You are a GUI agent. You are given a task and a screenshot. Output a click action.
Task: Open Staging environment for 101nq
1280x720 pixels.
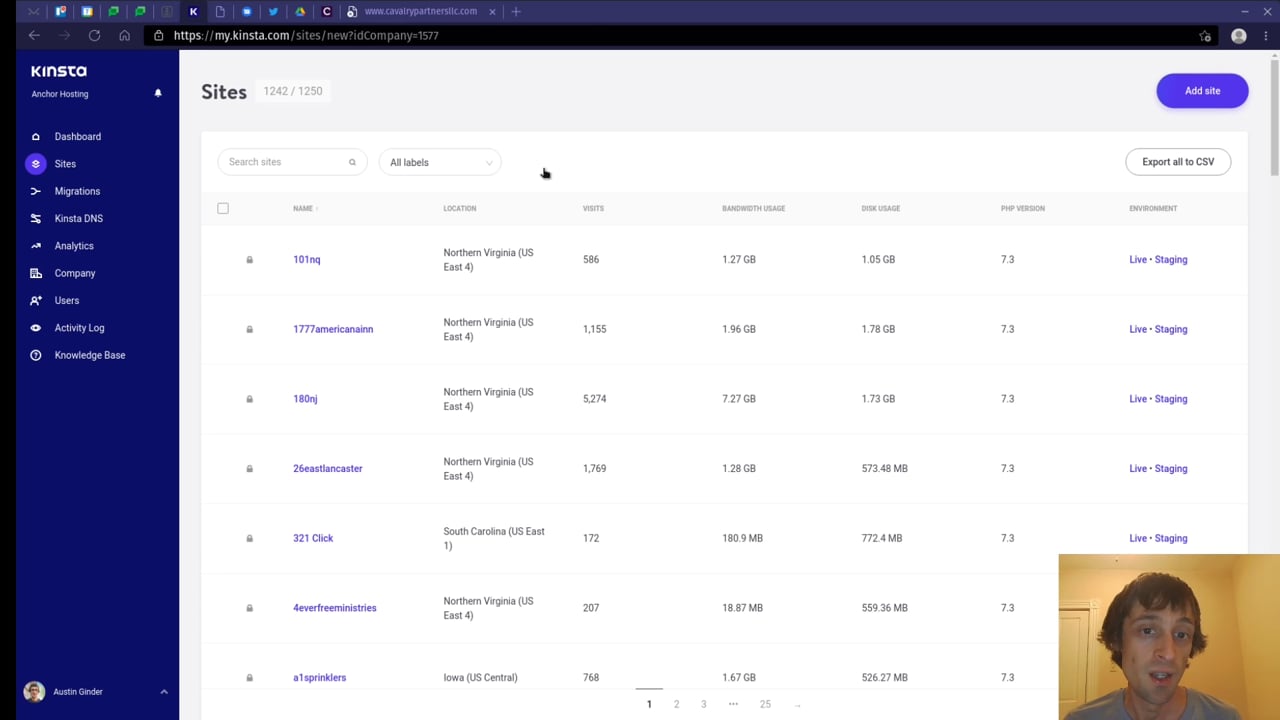click(1171, 260)
